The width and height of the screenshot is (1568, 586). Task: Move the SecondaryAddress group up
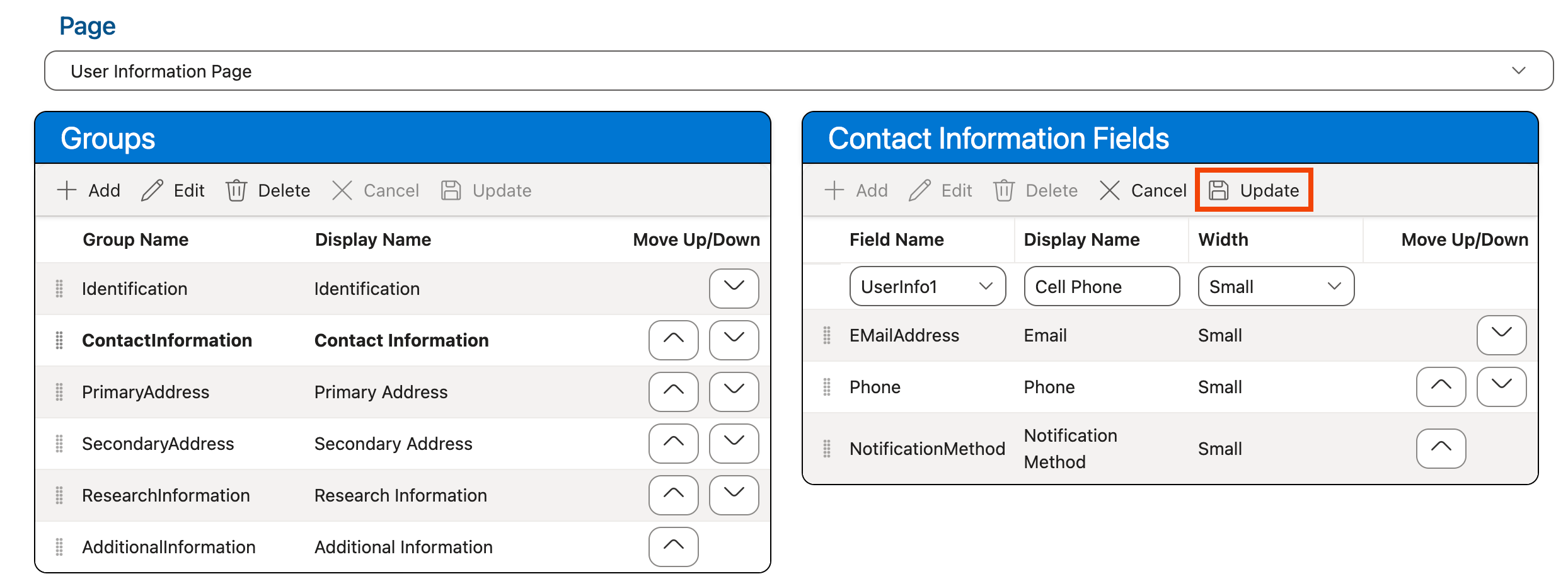click(x=673, y=444)
